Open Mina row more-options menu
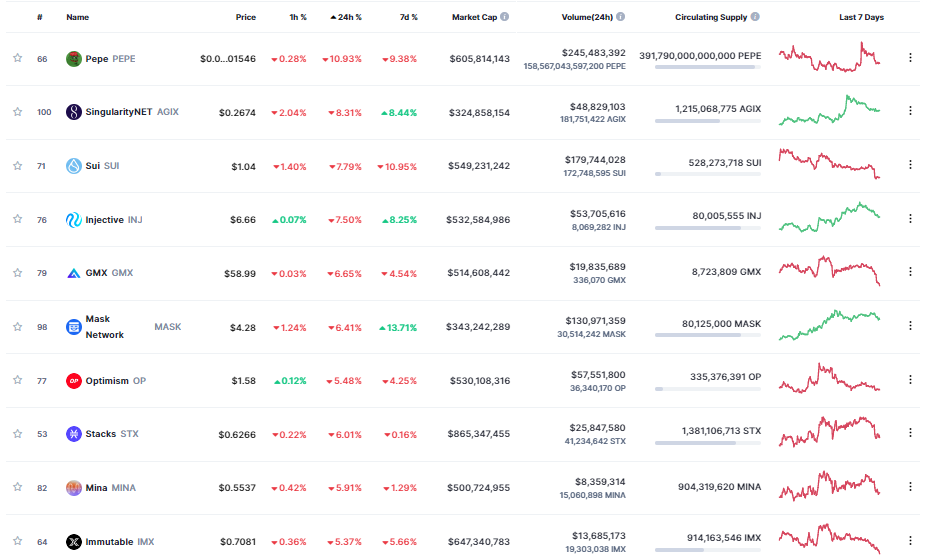The height and width of the screenshot is (556, 934). (x=910, y=486)
